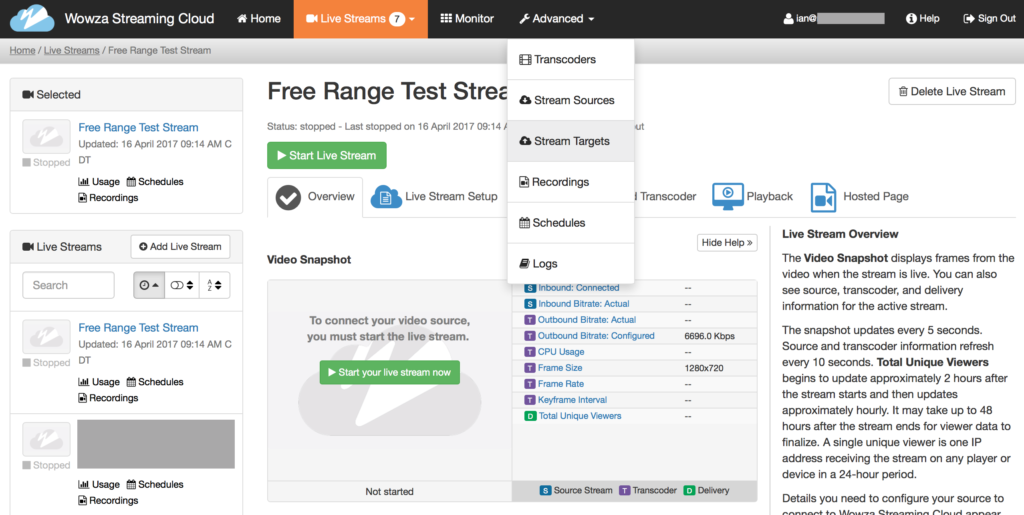This screenshot has width=1024, height=515.
Task: Click Frame Size stat link
Action: click(560, 368)
